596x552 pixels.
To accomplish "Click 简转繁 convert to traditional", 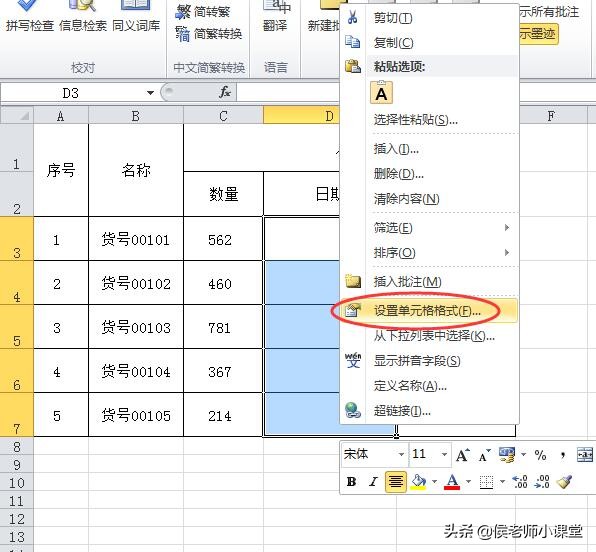I will tap(203, 12).
